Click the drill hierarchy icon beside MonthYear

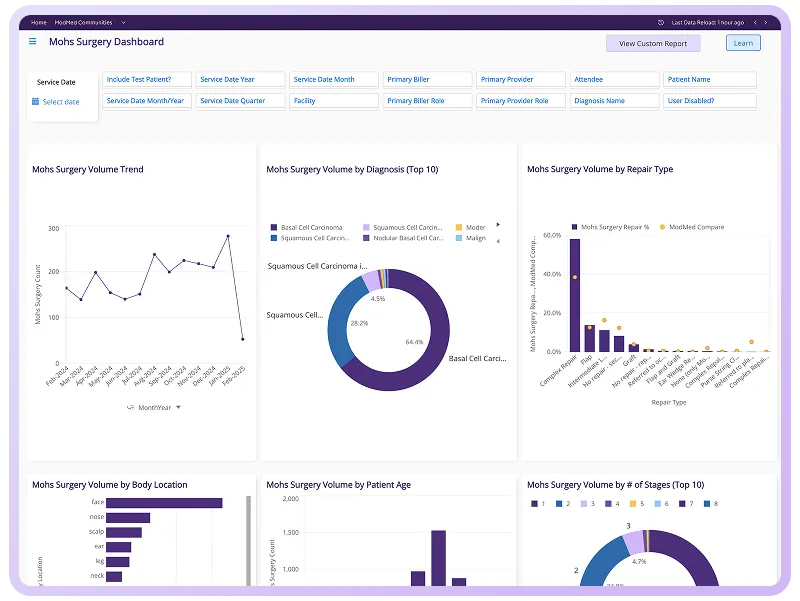coord(130,407)
